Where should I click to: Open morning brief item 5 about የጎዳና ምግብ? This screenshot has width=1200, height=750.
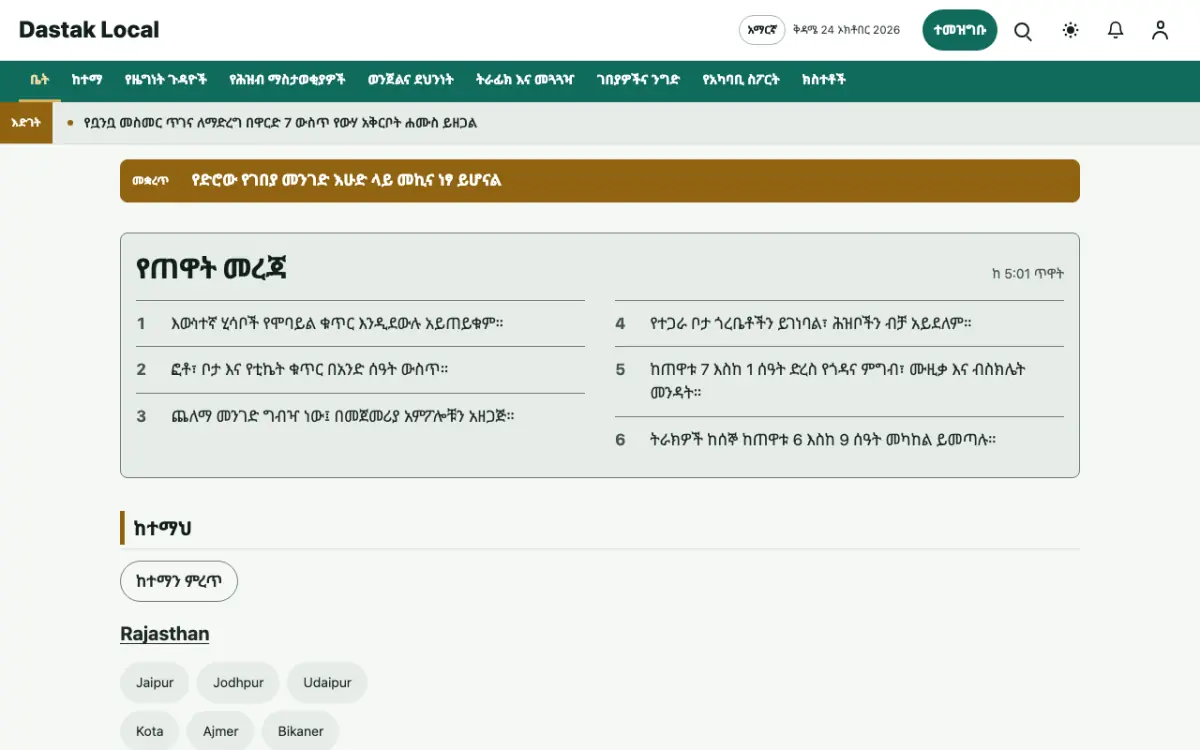839,381
